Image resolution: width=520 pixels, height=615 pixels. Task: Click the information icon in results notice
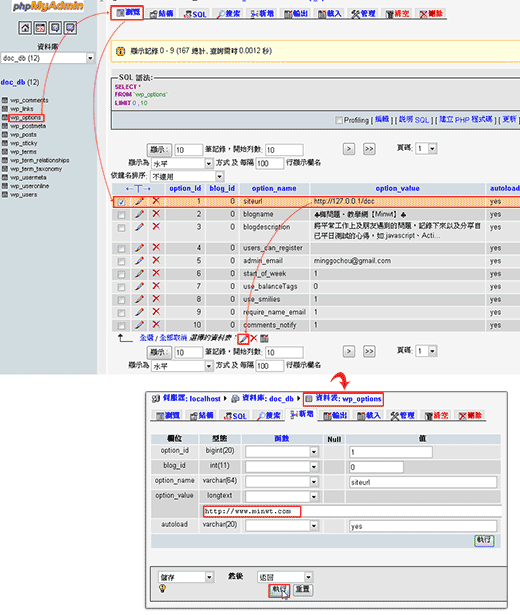[121, 51]
